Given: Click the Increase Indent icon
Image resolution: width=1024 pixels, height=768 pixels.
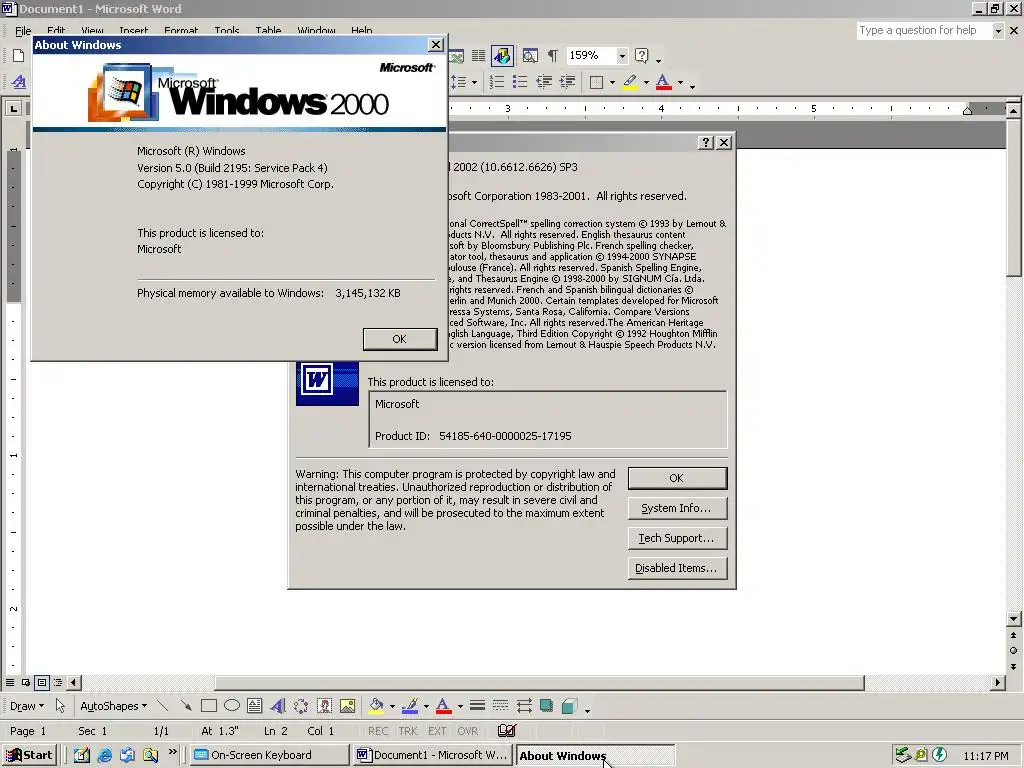Looking at the screenshot, I should (567, 82).
